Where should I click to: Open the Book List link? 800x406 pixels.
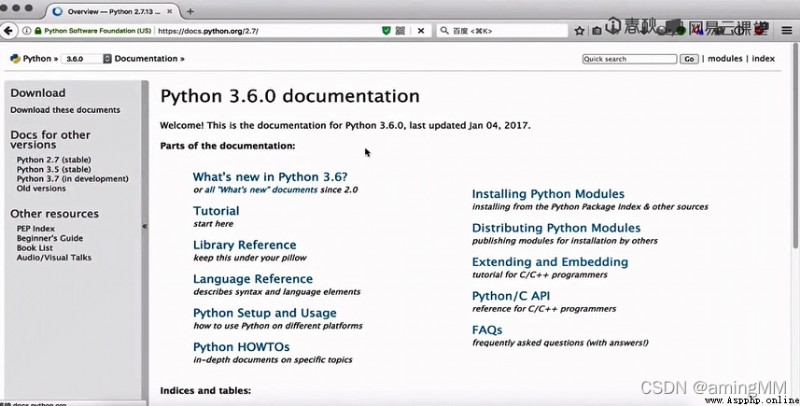pos(35,248)
